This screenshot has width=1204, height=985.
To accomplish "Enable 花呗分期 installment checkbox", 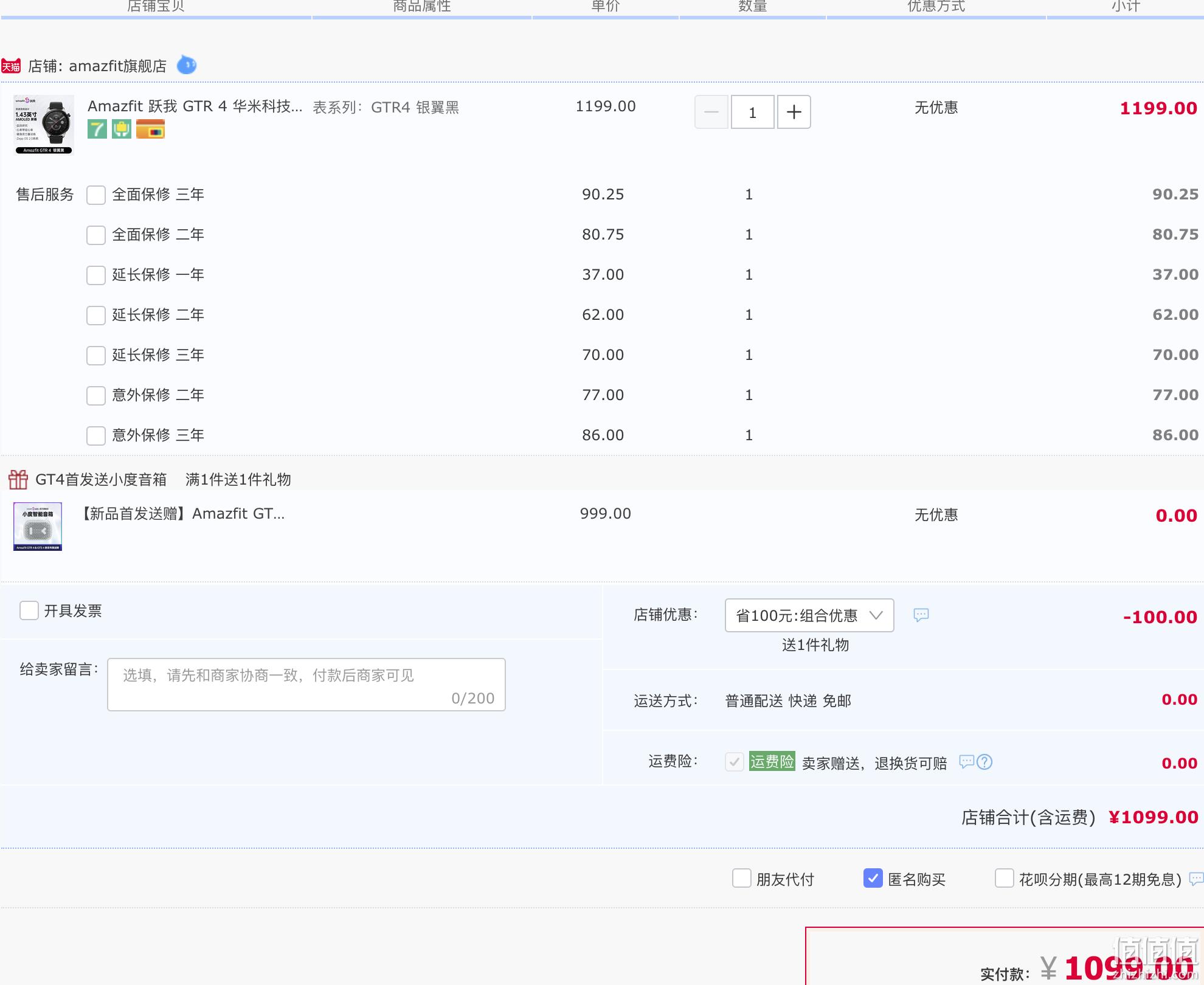I will [1005, 878].
